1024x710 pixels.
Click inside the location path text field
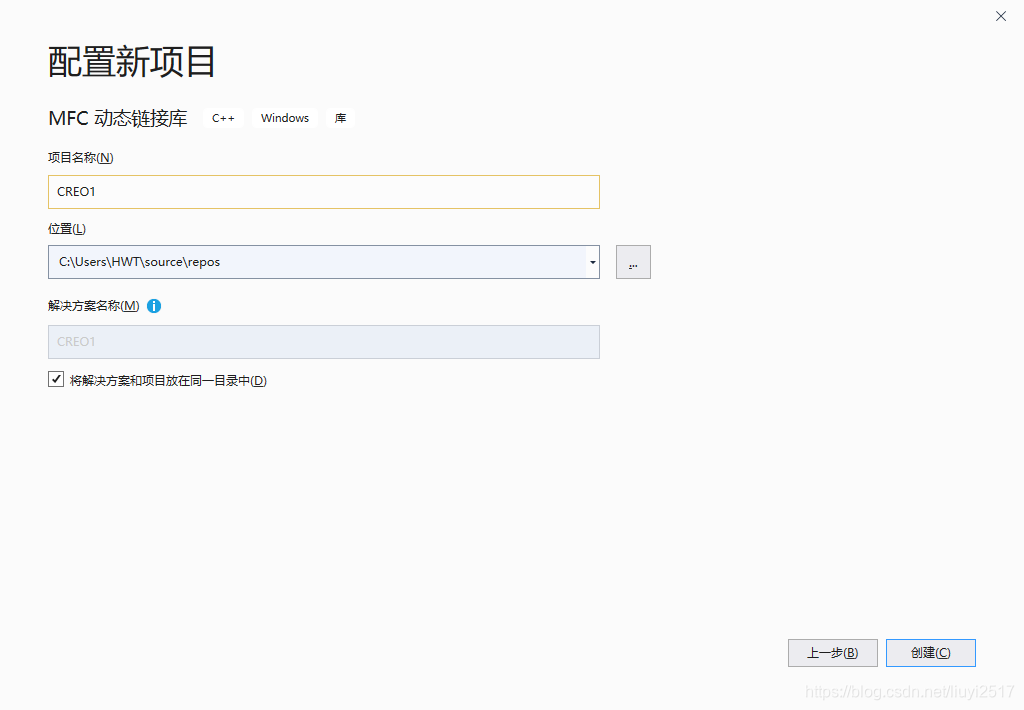[300, 261]
